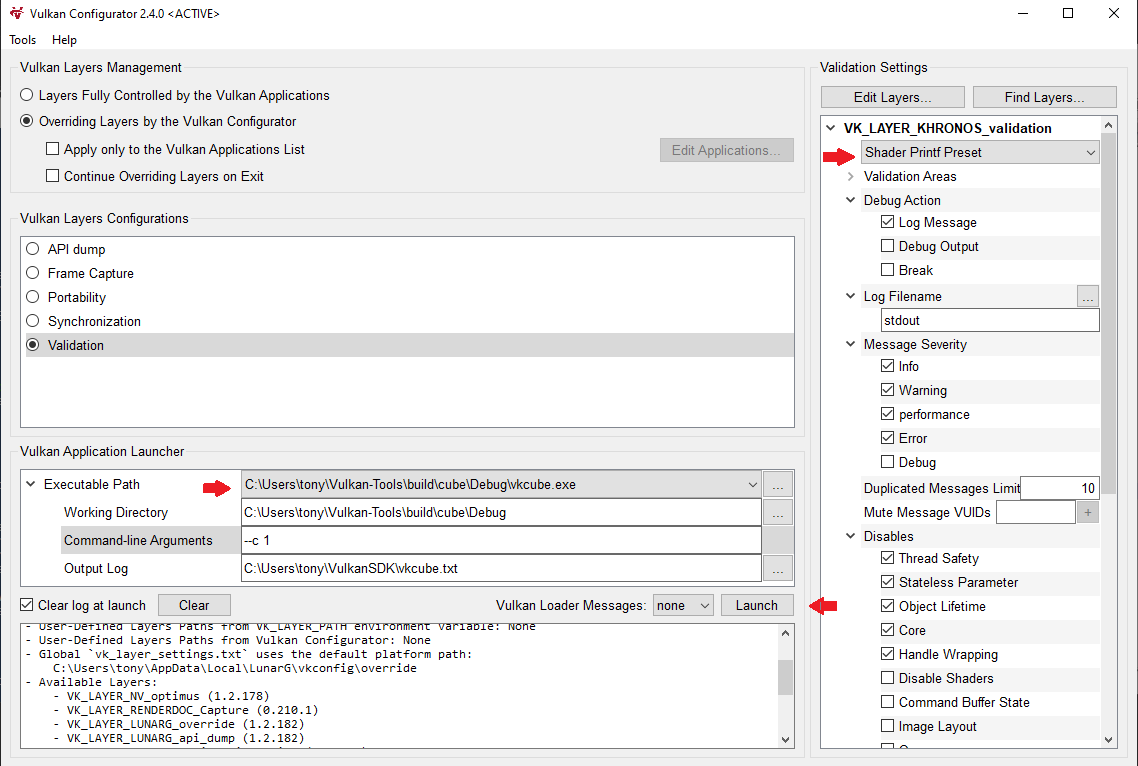Disable the Thread Safety check
1138x766 pixels.
tap(887, 558)
